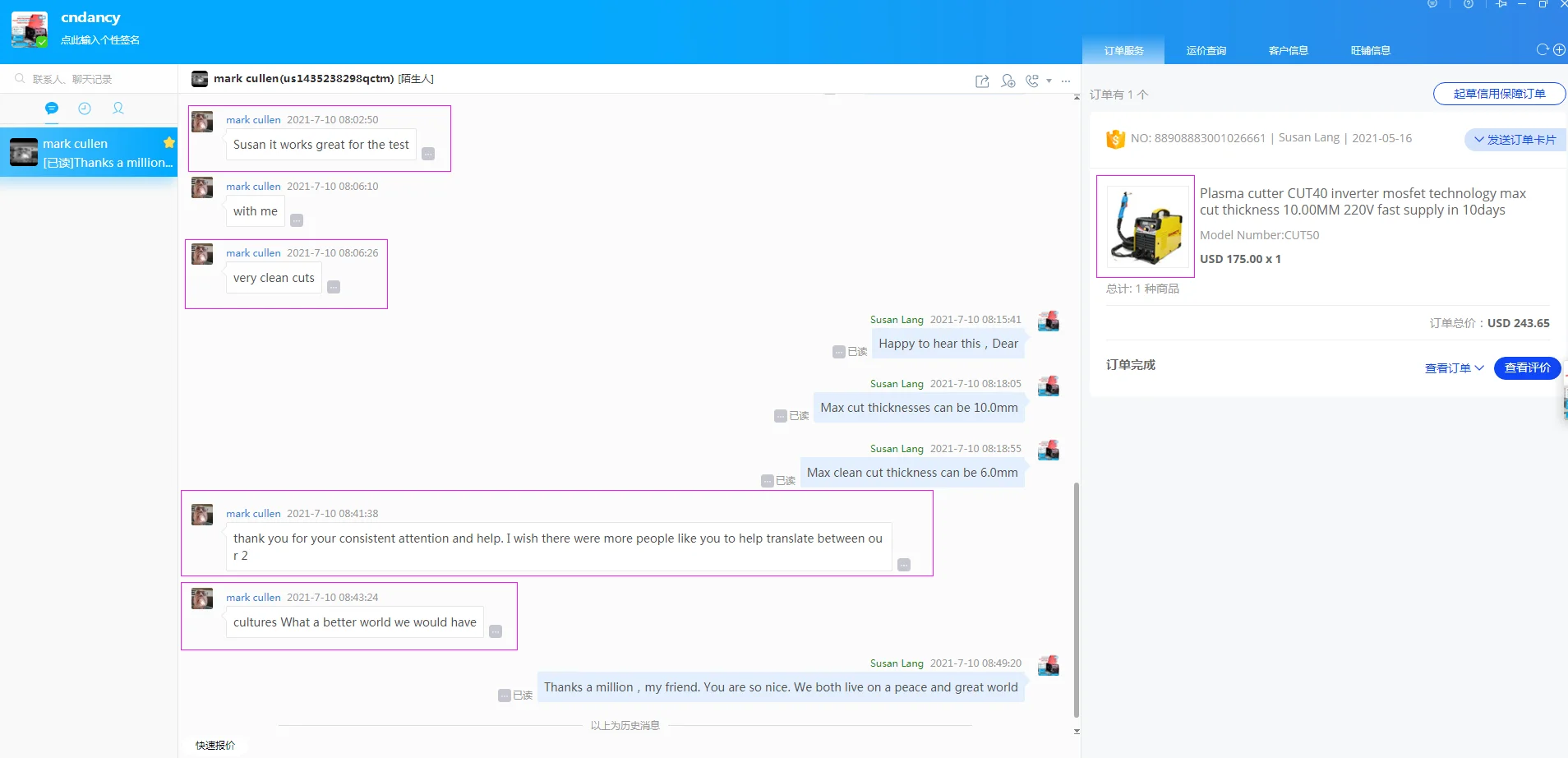Click the 'very clean cuts' message bubble
Screen dimensions: 1568x758
(x=274, y=278)
